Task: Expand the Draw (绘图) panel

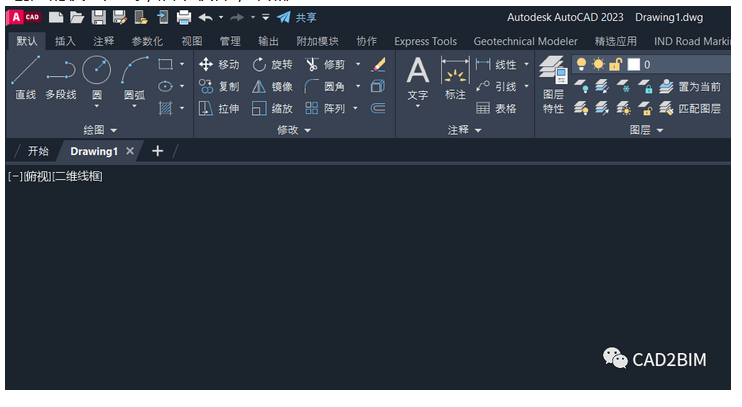Action: [100, 130]
